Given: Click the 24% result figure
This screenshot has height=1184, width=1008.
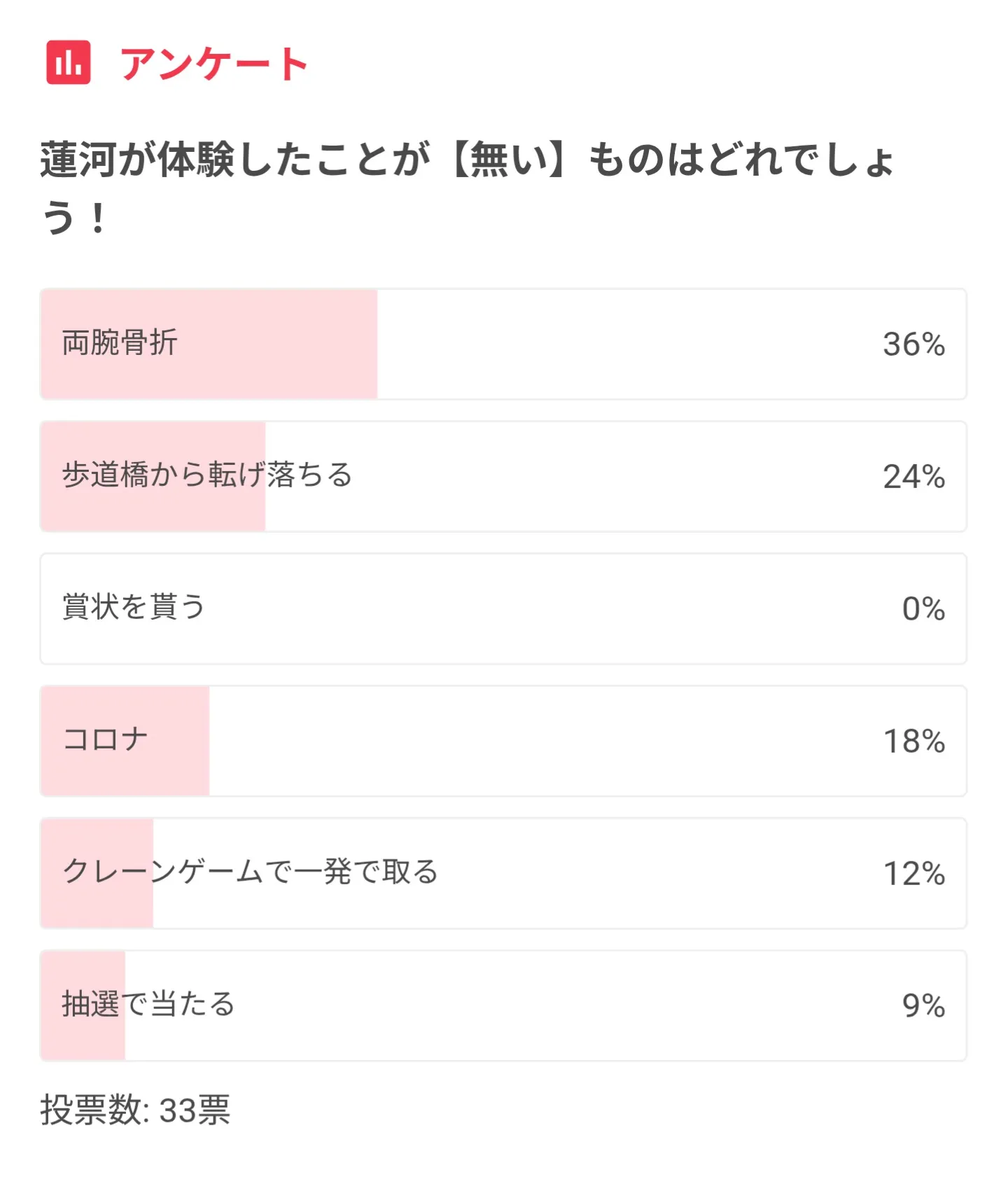Looking at the screenshot, I should pos(913,477).
